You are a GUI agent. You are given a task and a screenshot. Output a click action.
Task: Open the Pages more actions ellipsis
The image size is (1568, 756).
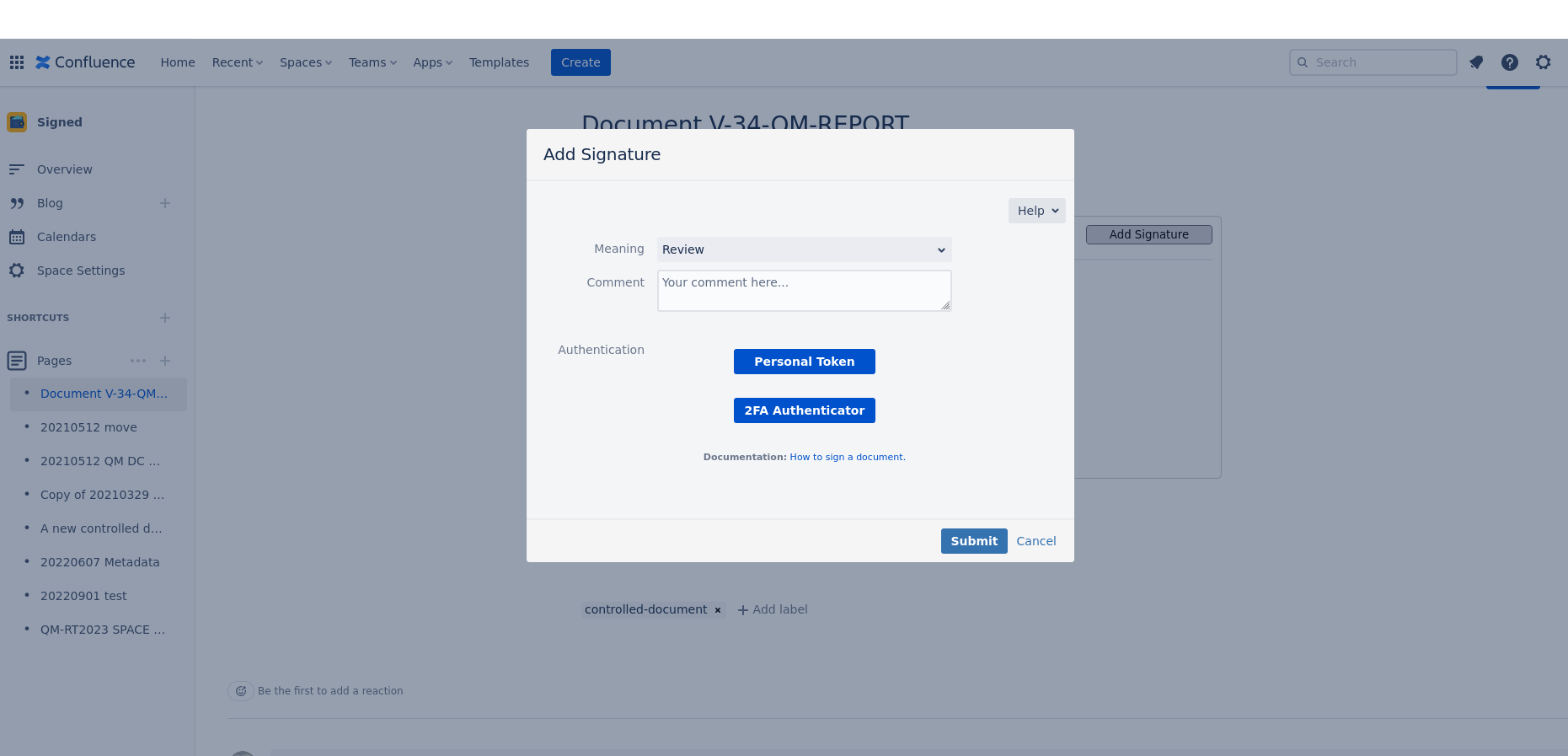[x=138, y=361]
